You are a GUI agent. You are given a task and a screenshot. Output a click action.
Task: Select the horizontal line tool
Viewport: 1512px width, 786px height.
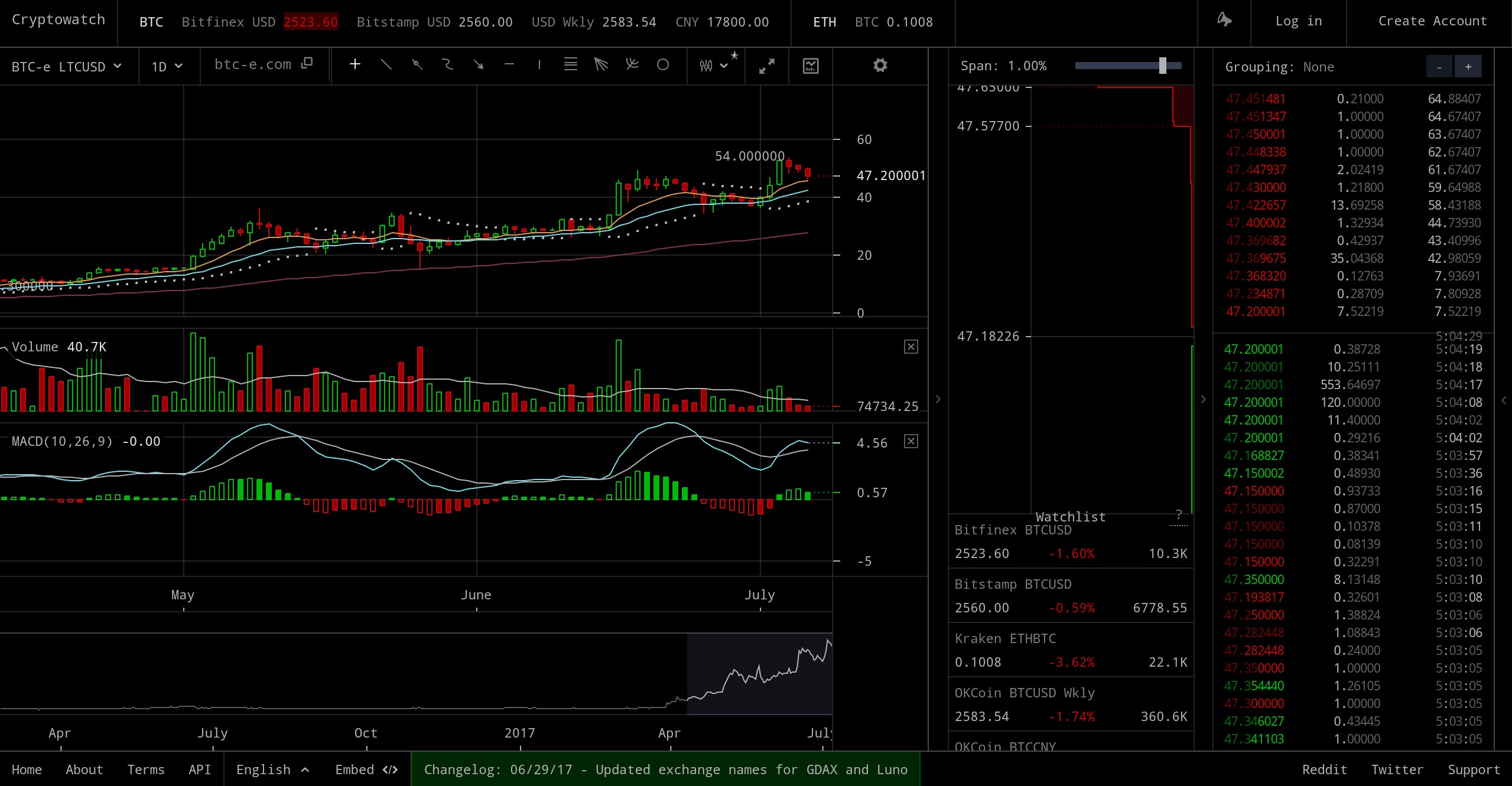tap(509, 64)
